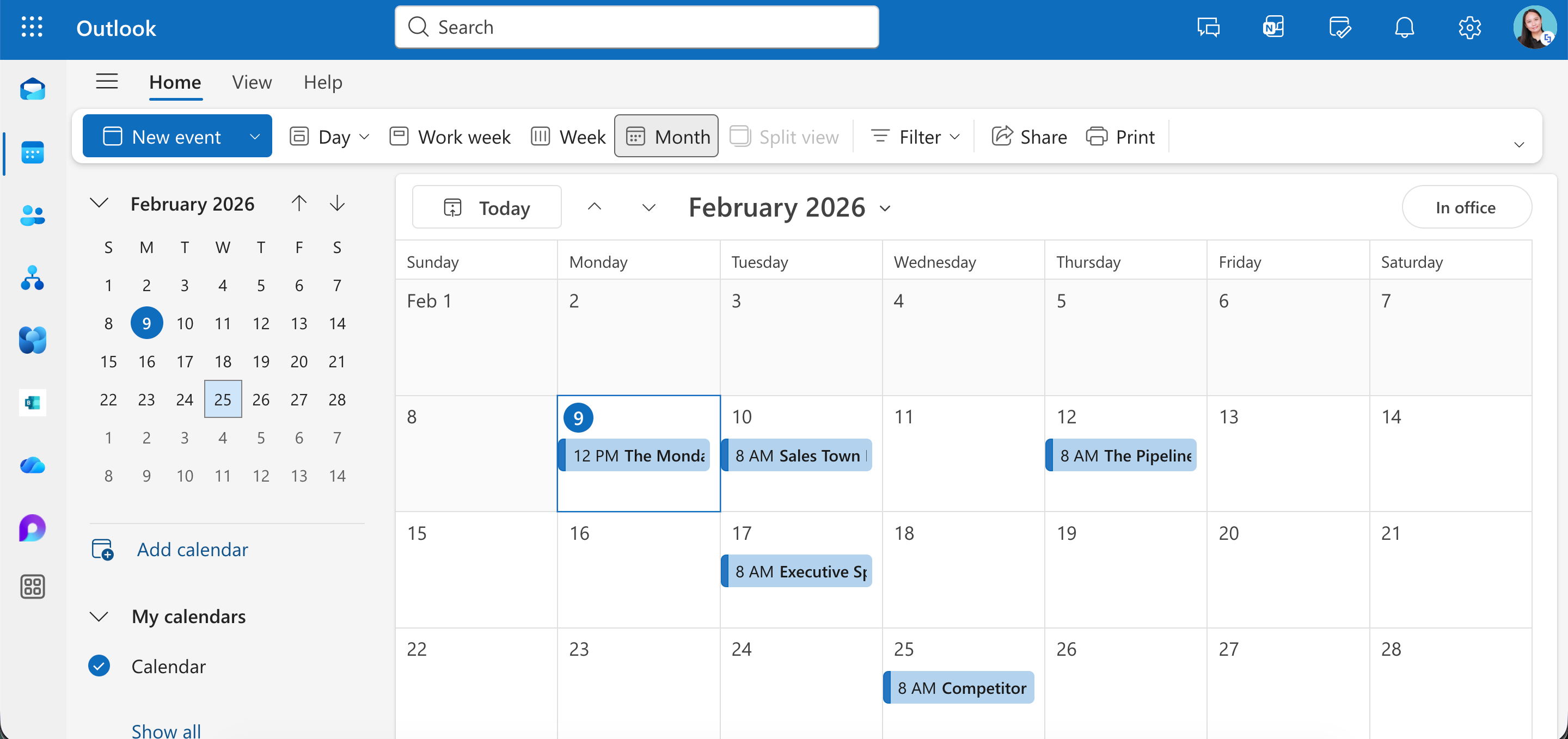The width and height of the screenshot is (1568, 739).
Task: Open OneNote feed from the top bar
Action: click(x=1273, y=27)
